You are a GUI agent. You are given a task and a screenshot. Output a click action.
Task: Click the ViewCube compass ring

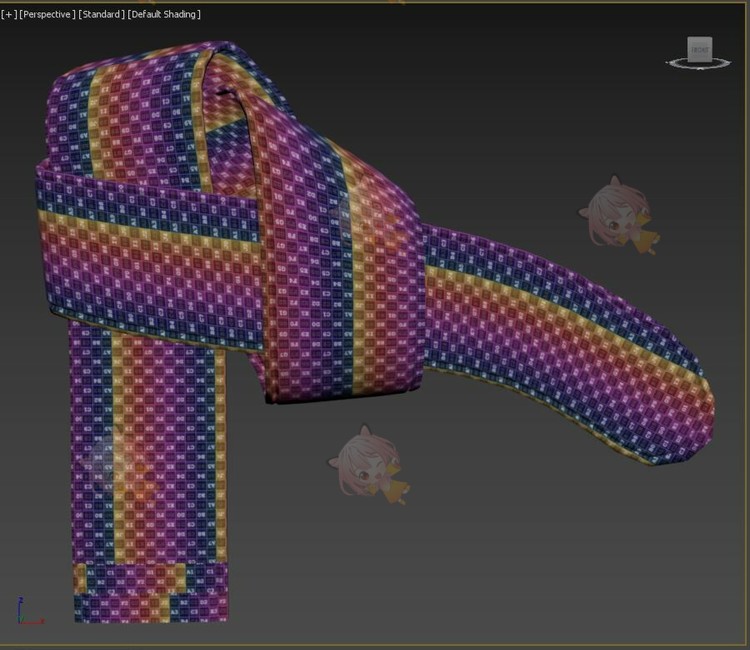(x=698, y=64)
